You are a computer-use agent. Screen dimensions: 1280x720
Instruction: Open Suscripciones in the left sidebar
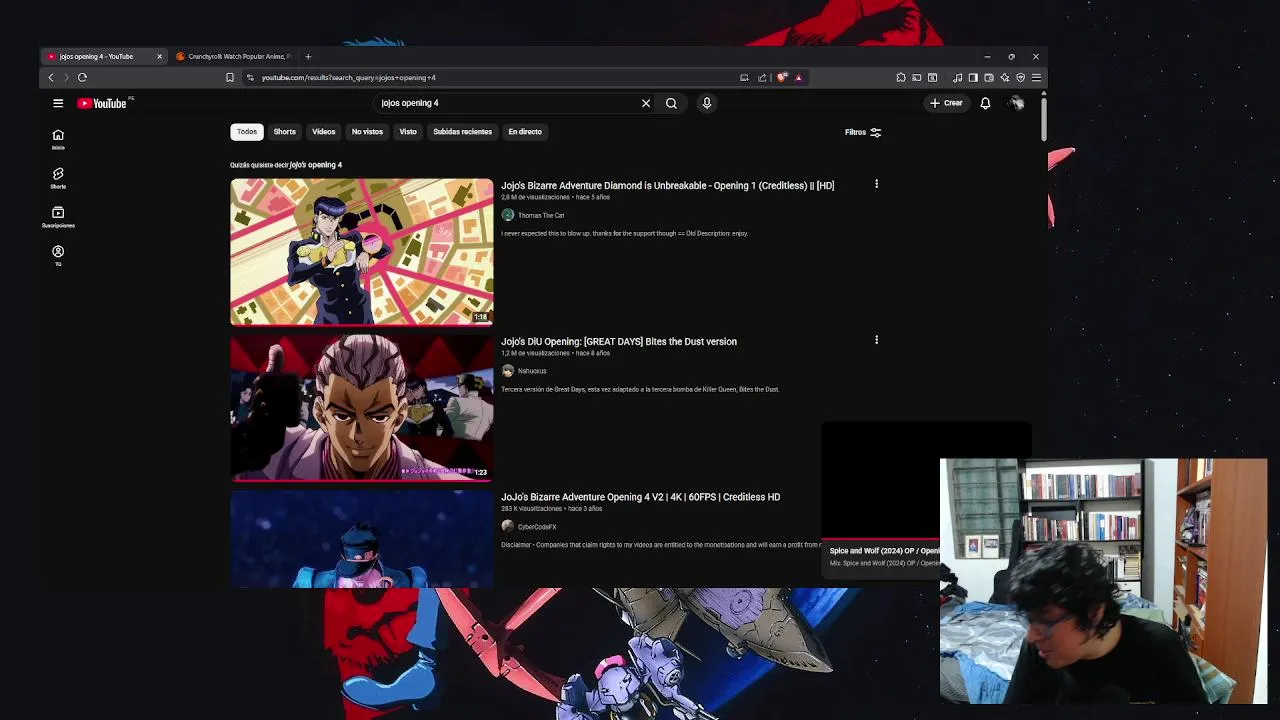(x=58, y=217)
